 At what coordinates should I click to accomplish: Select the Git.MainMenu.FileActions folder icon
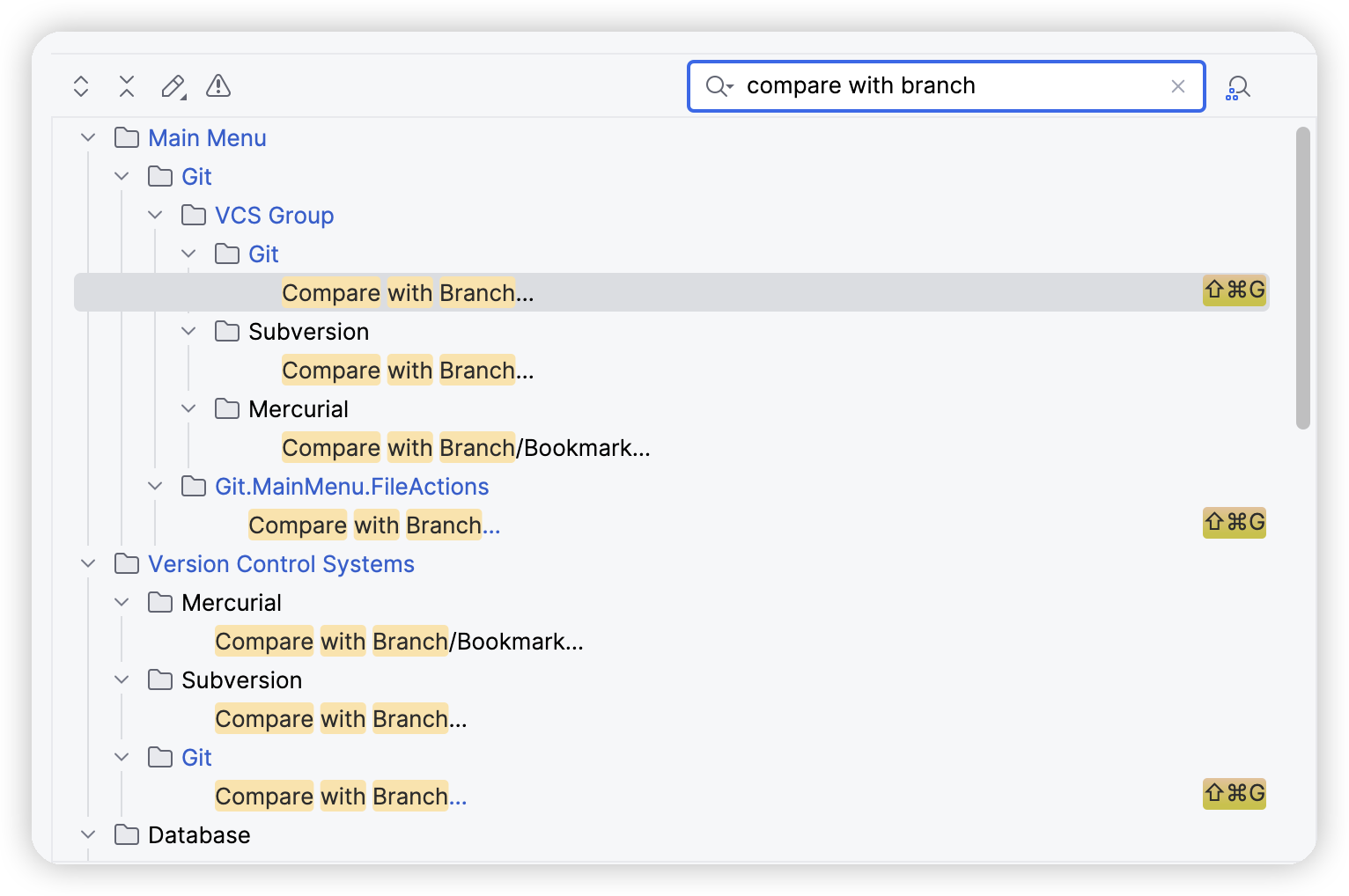(194, 487)
